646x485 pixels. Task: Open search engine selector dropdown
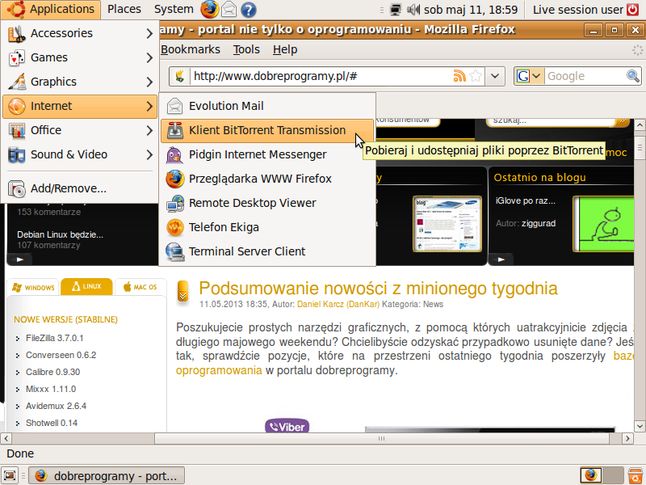pos(529,76)
